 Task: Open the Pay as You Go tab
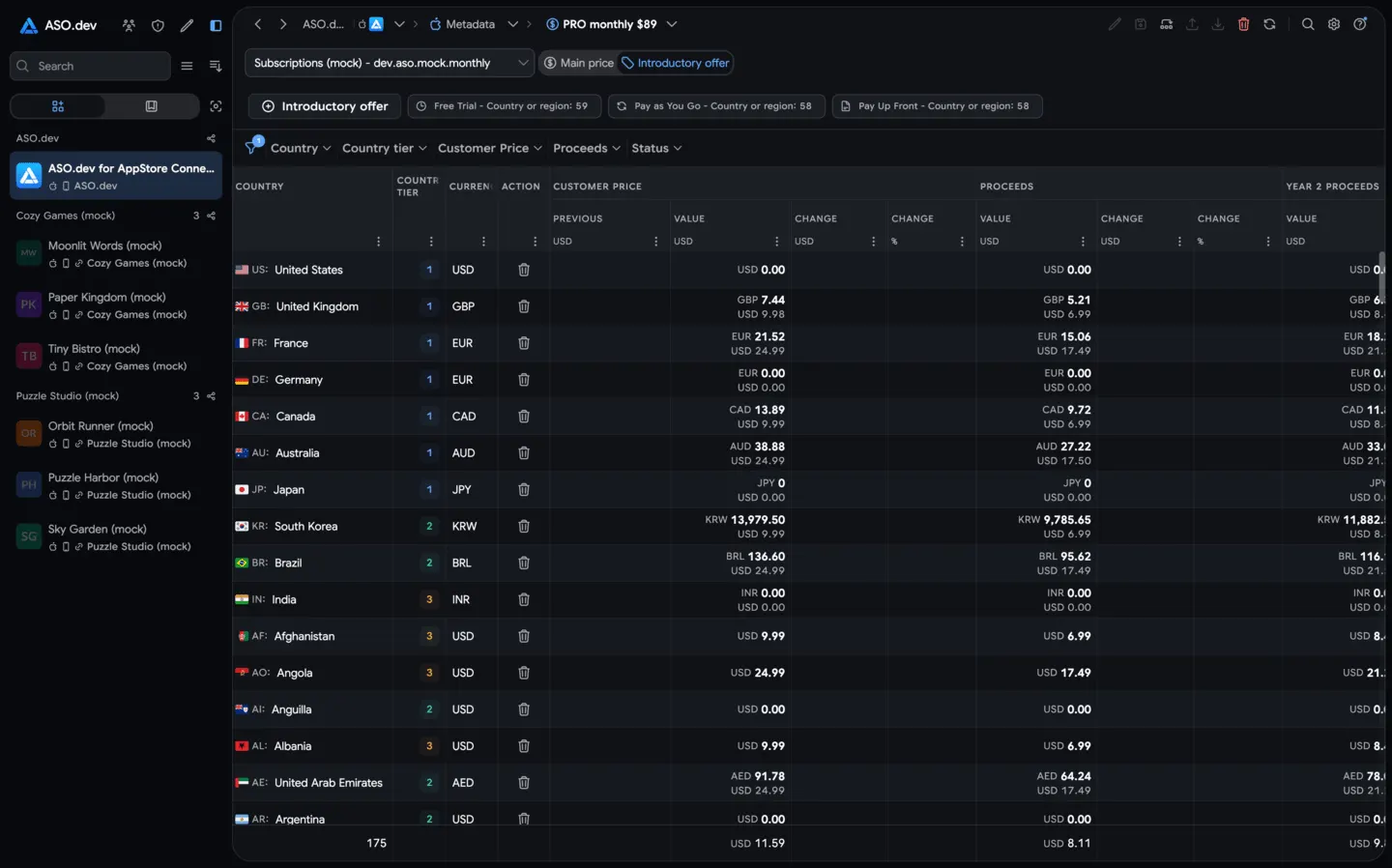pyautogui.click(x=717, y=106)
